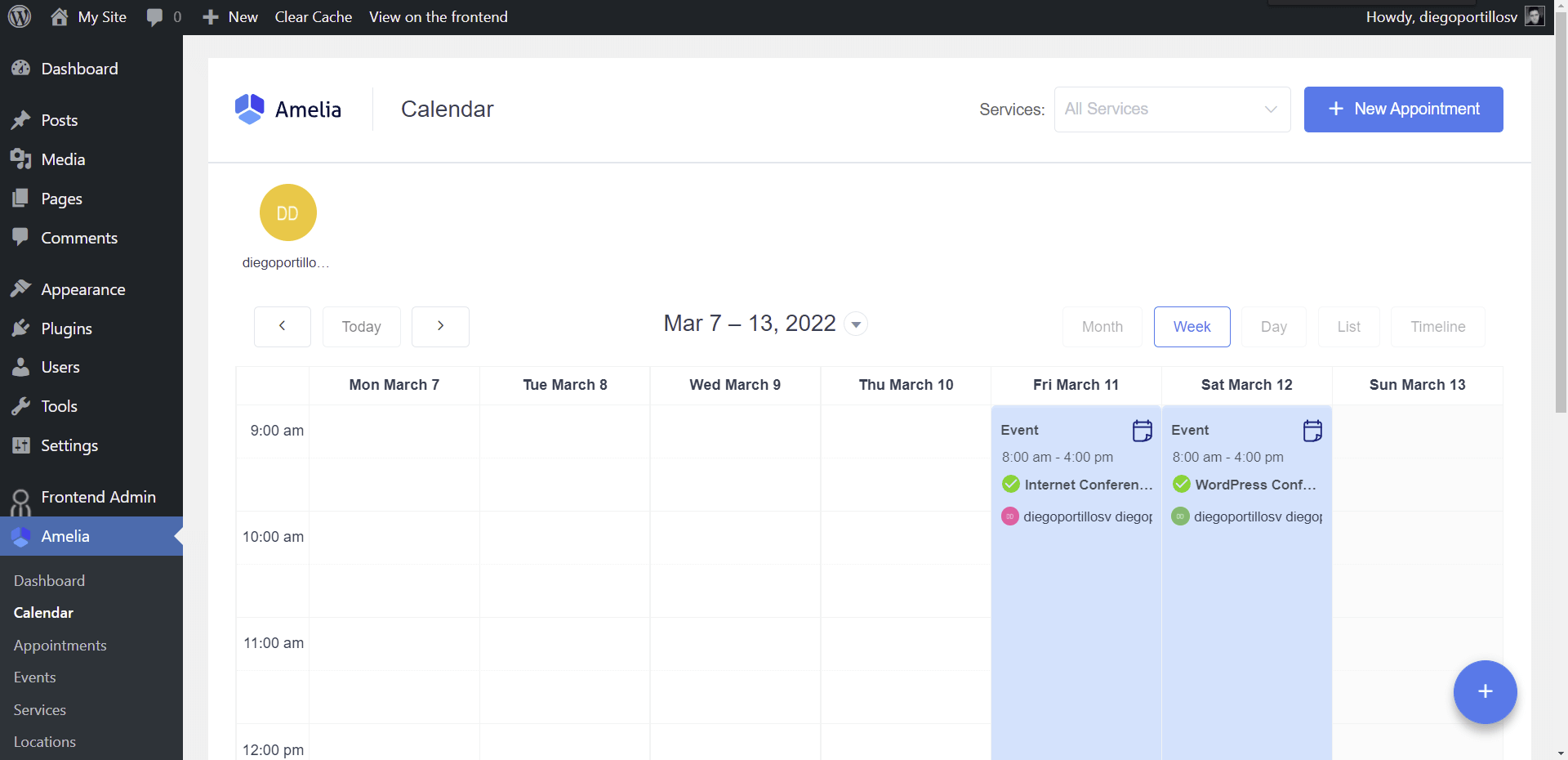Switch to Month view
The height and width of the screenshot is (760, 1568).
click(1102, 327)
